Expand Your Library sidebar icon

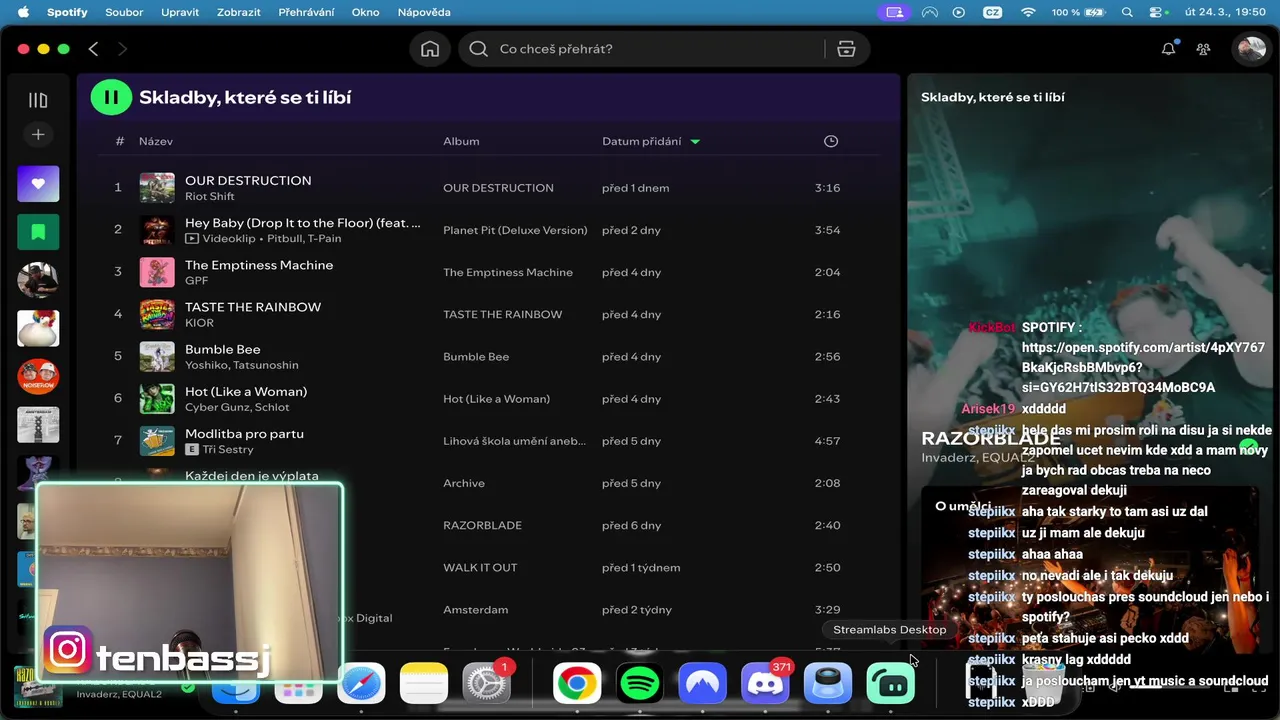pos(38,100)
